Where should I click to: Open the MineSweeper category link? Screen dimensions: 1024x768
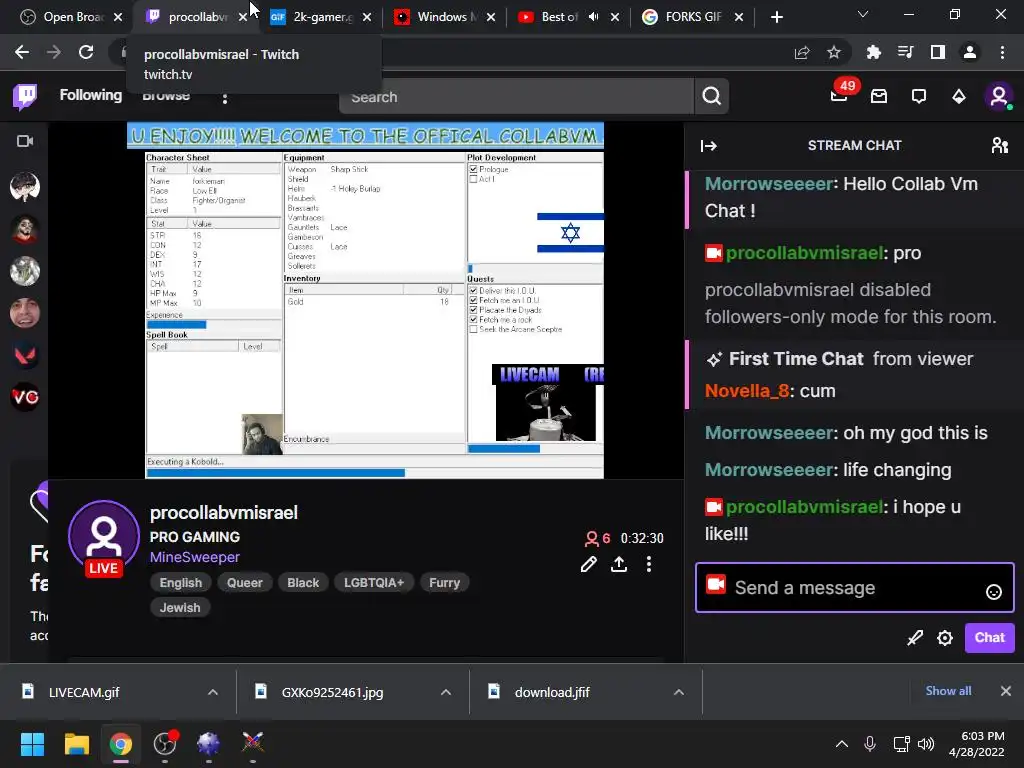click(x=195, y=557)
